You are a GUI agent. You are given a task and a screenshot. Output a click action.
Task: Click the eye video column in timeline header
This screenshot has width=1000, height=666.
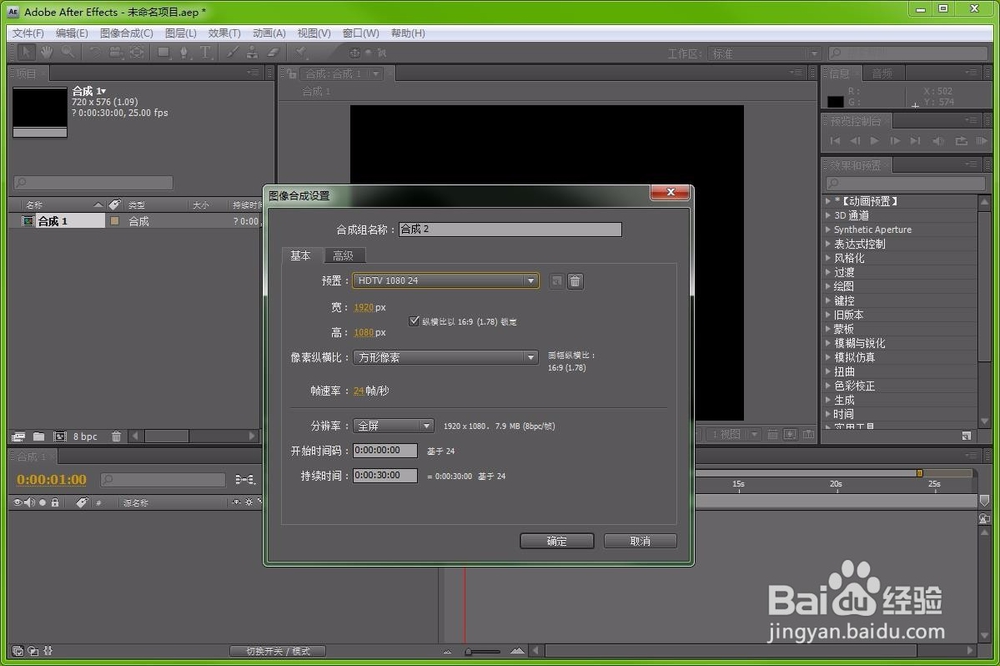pos(17,503)
